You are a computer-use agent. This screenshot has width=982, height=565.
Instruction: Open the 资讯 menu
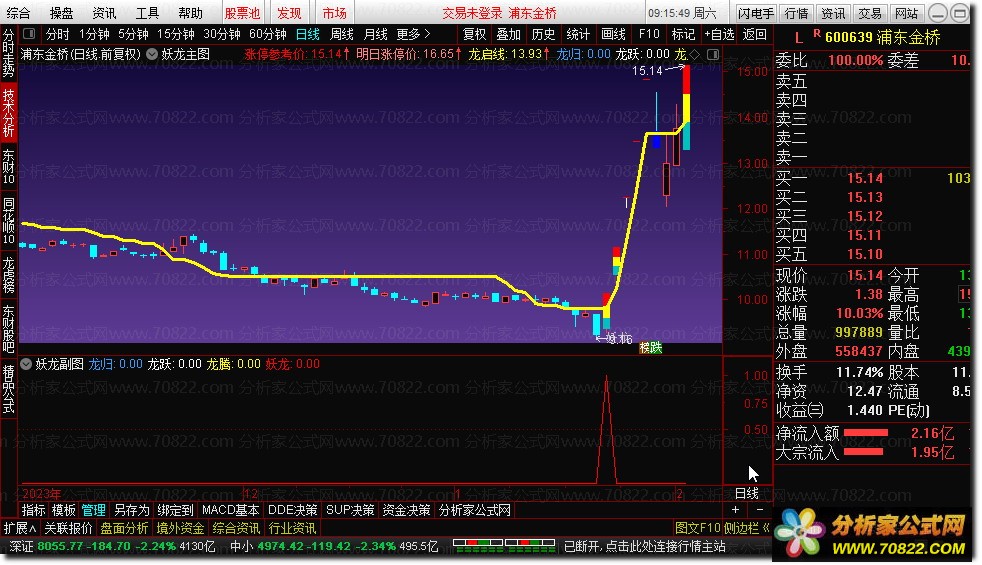104,13
